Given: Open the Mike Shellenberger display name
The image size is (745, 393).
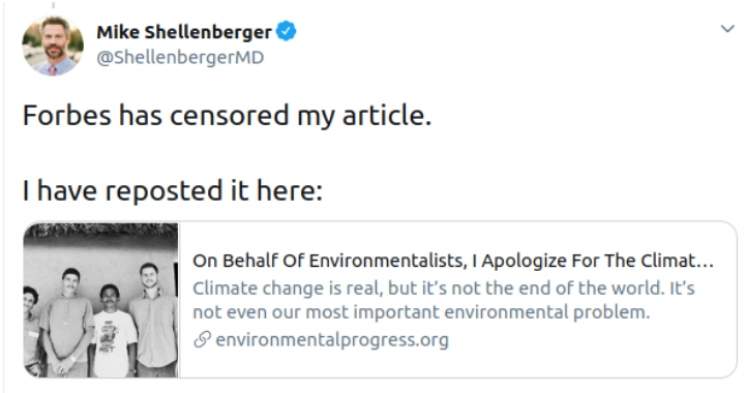Looking at the screenshot, I should (184, 32).
